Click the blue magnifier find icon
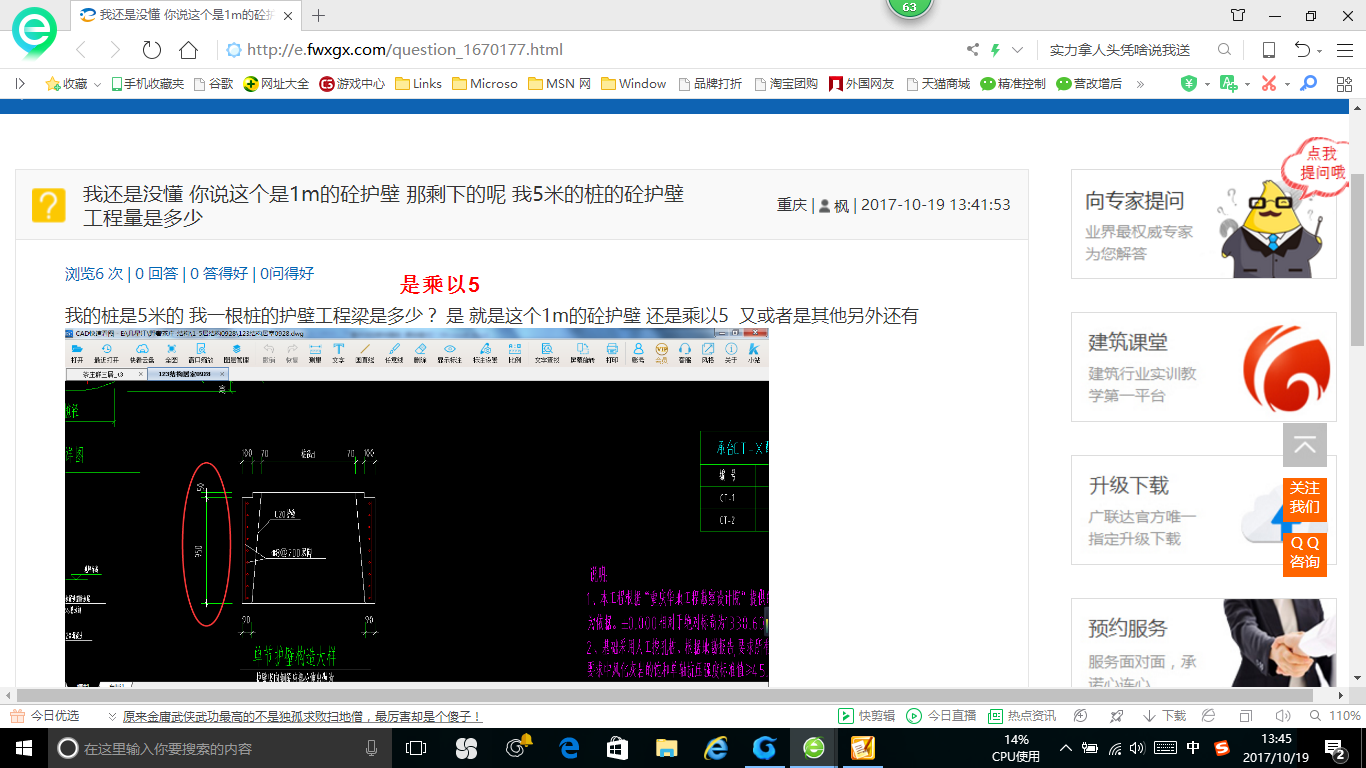The width and height of the screenshot is (1366, 768). (1308, 84)
